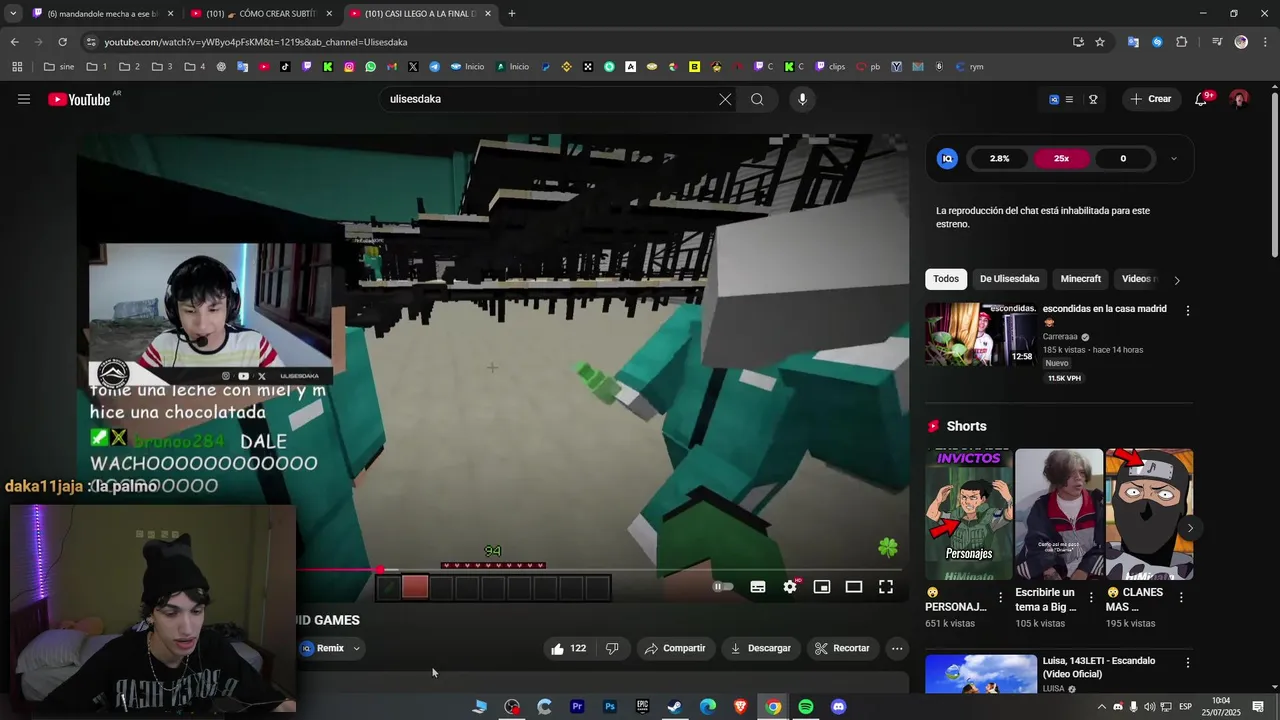Go to the YouTube home logo
Image resolution: width=1280 pixels, height=720 pixels.
79,99
